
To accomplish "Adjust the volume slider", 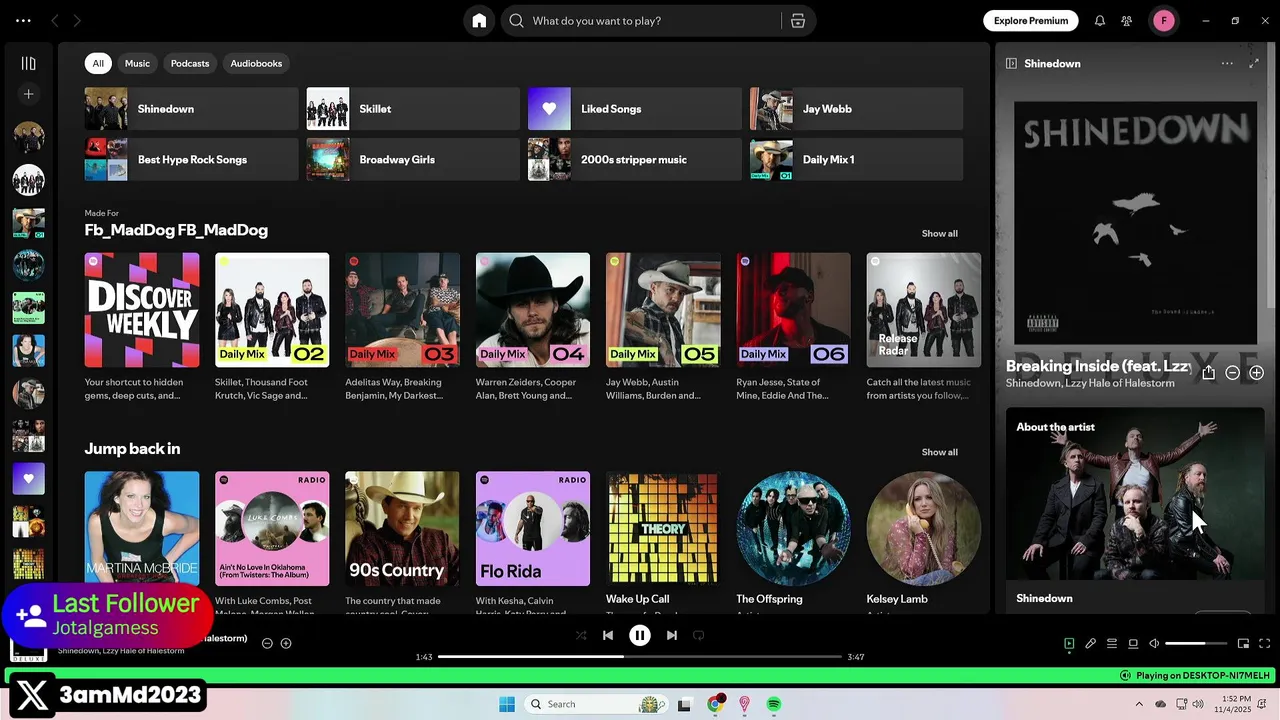I will [1196, 644].
